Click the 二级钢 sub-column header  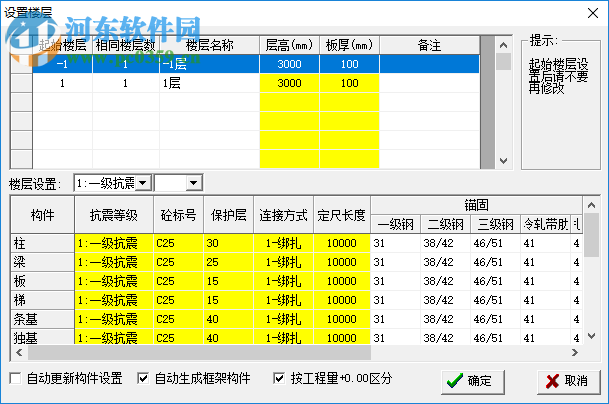coord(445,224)
